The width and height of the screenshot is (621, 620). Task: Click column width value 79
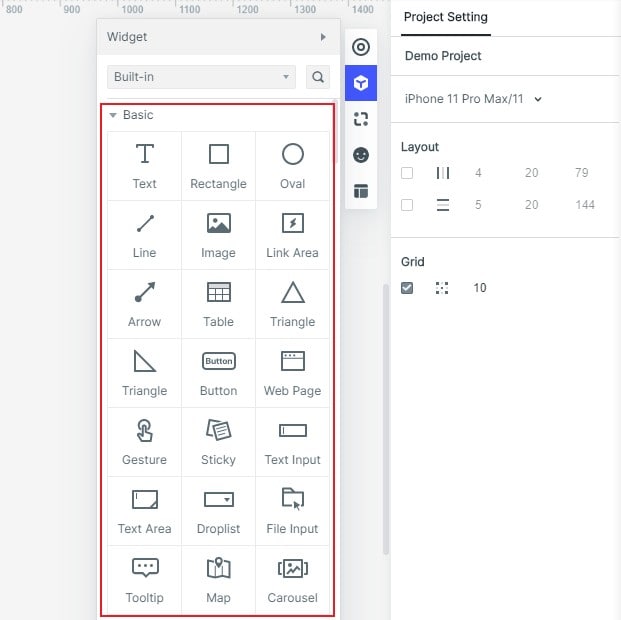tap(581, 173)
